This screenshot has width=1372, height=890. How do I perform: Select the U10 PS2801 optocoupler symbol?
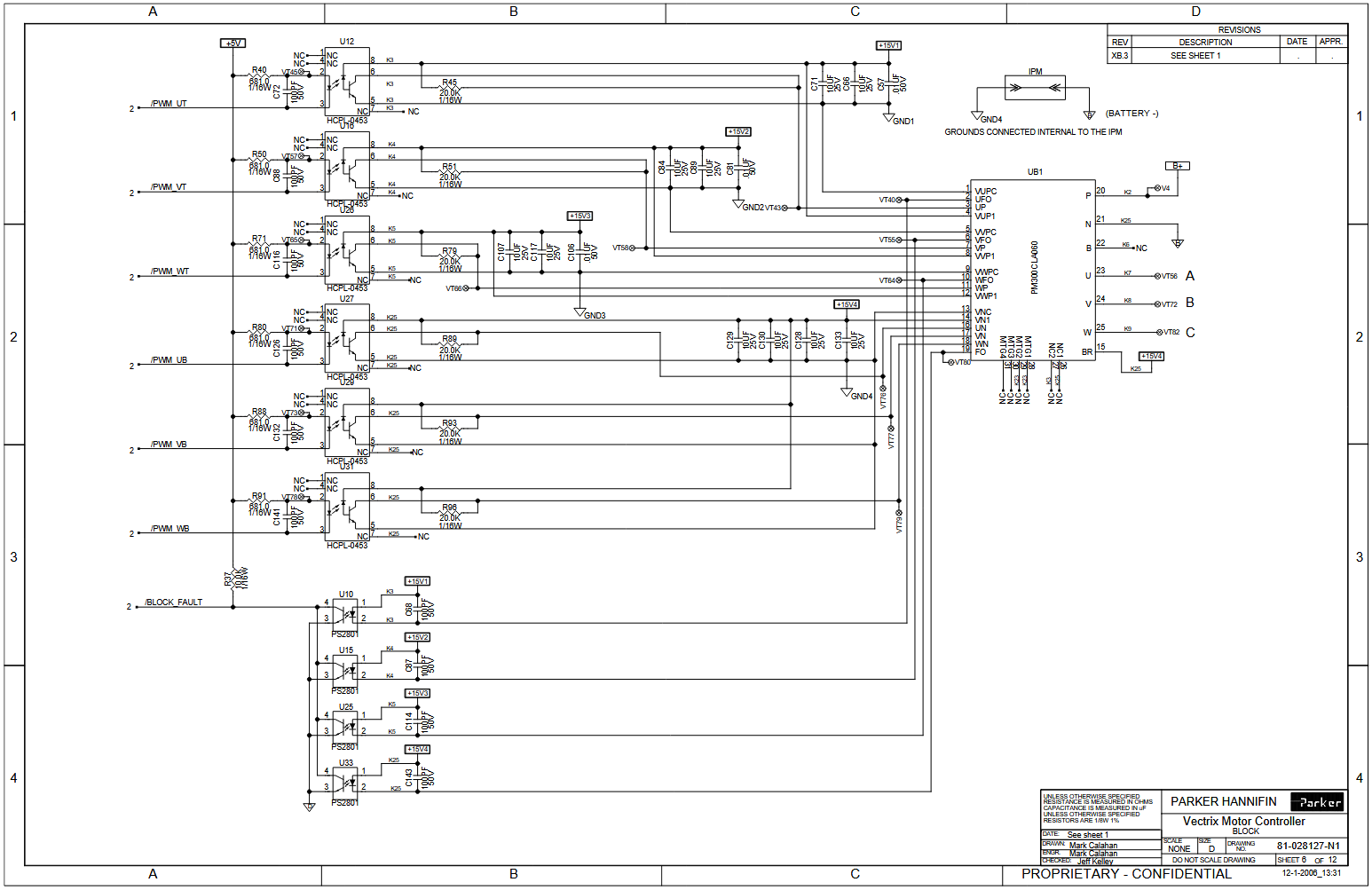(x=344, y=612)
